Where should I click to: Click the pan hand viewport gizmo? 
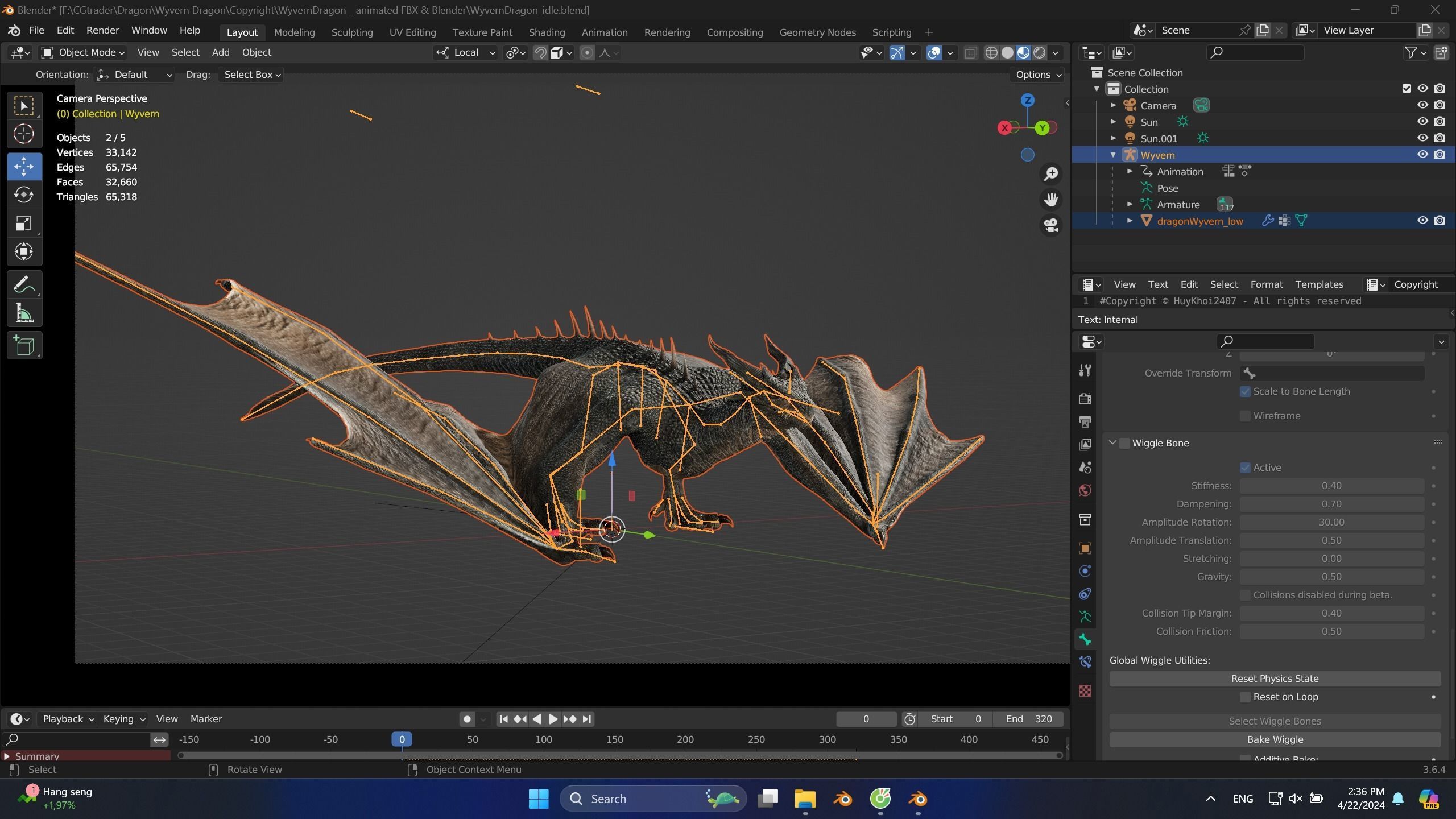1051,200
